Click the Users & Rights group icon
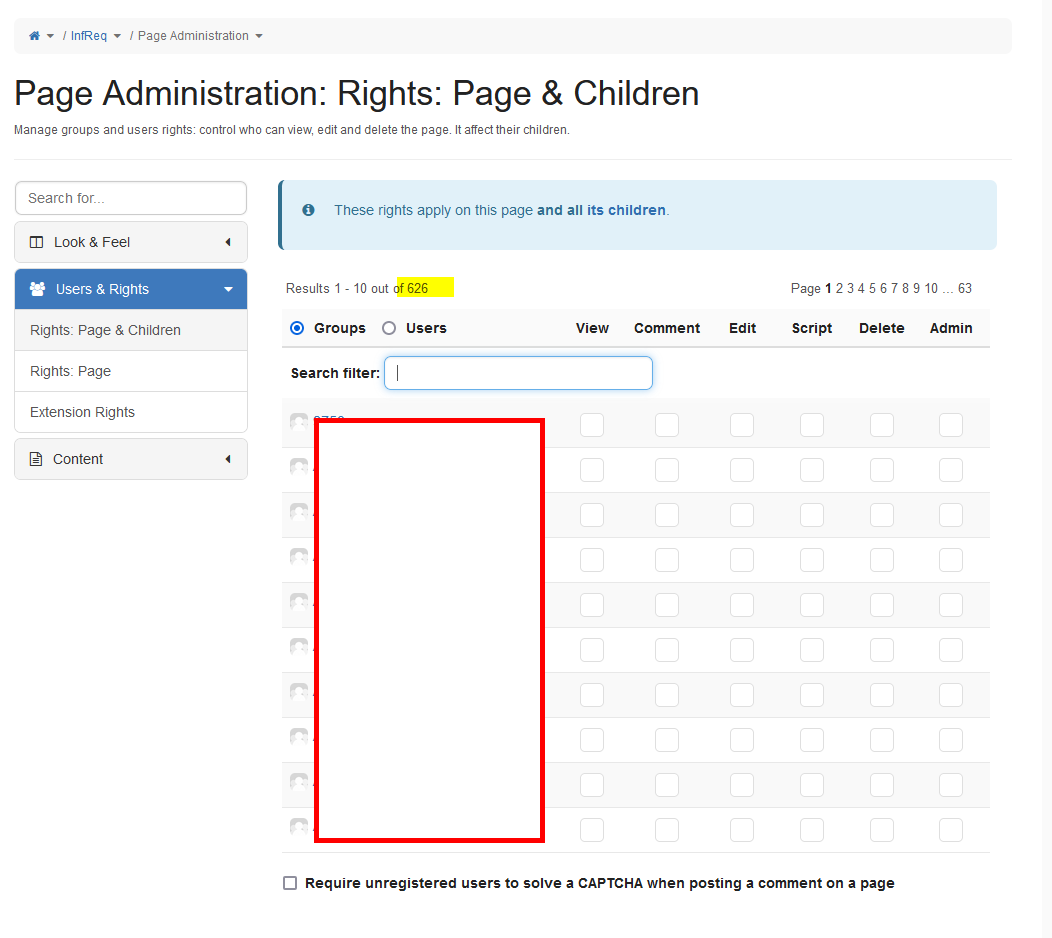Screen dimensions: 1052x938 (38, 289)
